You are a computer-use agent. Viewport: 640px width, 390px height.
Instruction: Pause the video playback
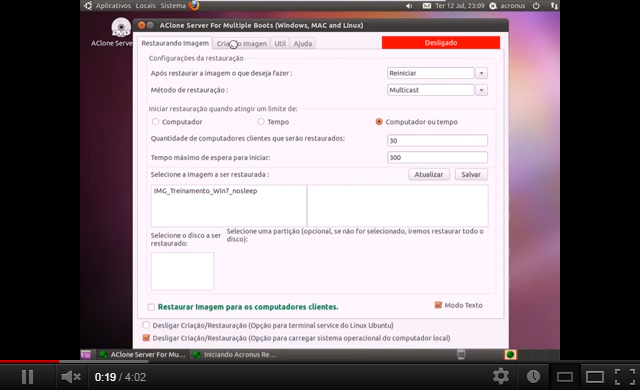(x=27, y=377)
